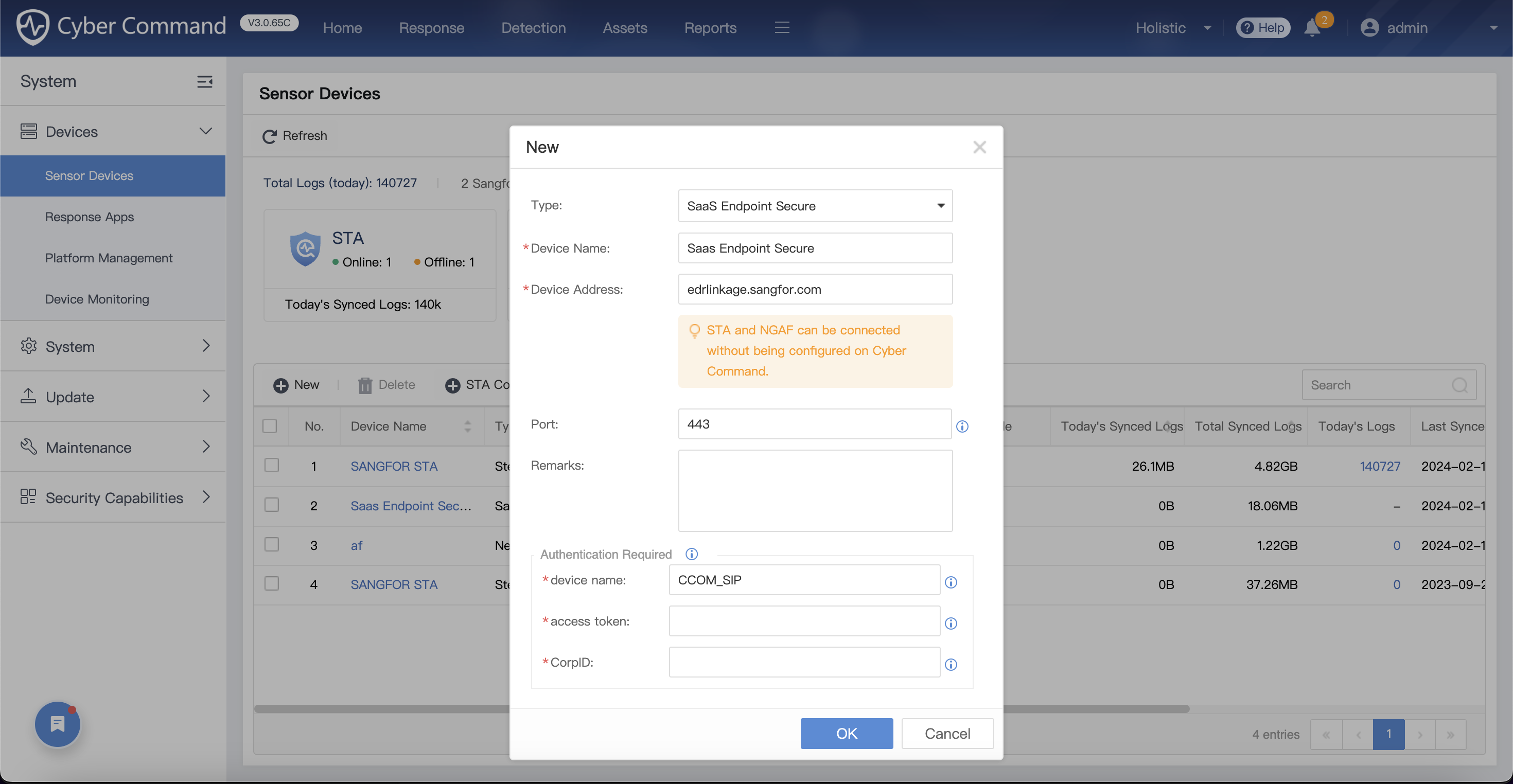The height and width of the screenshot is (784, 1513).
Task: Open the Saas Endpoint Sec... device link
Action: click(411, 506)
